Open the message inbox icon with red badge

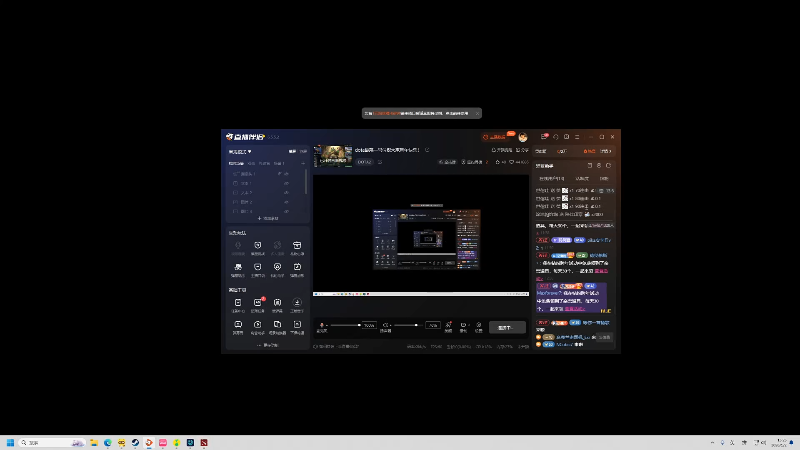coord(544,137)
